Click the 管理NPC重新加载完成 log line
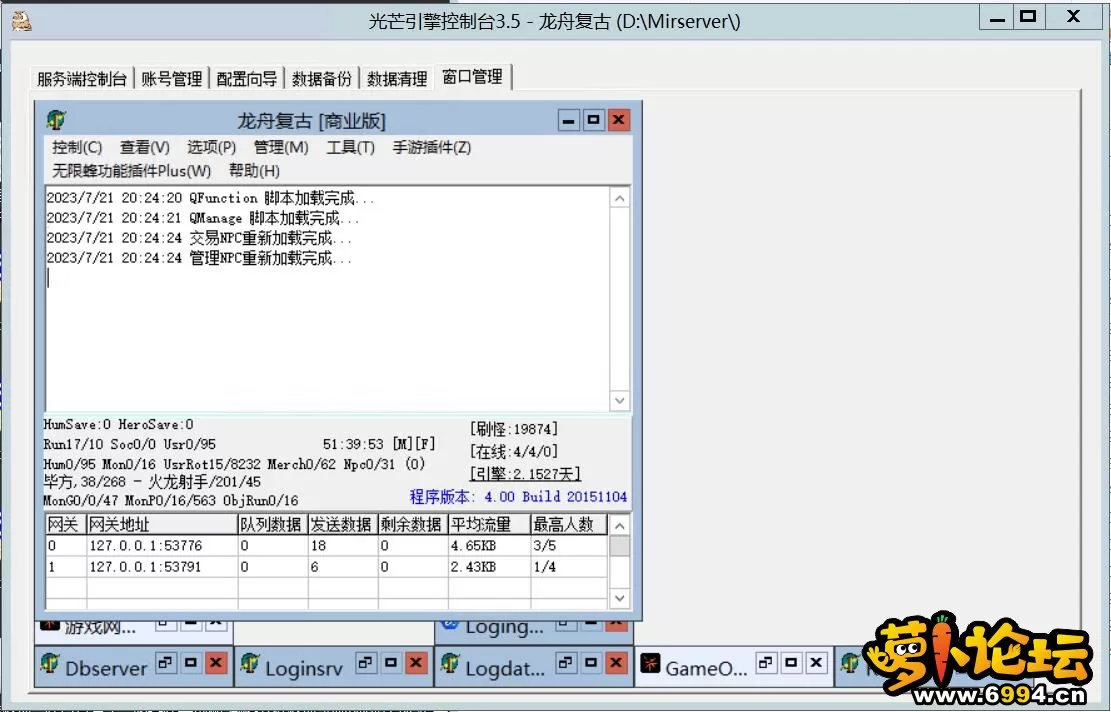1111x712 pixels. point(199,258)
